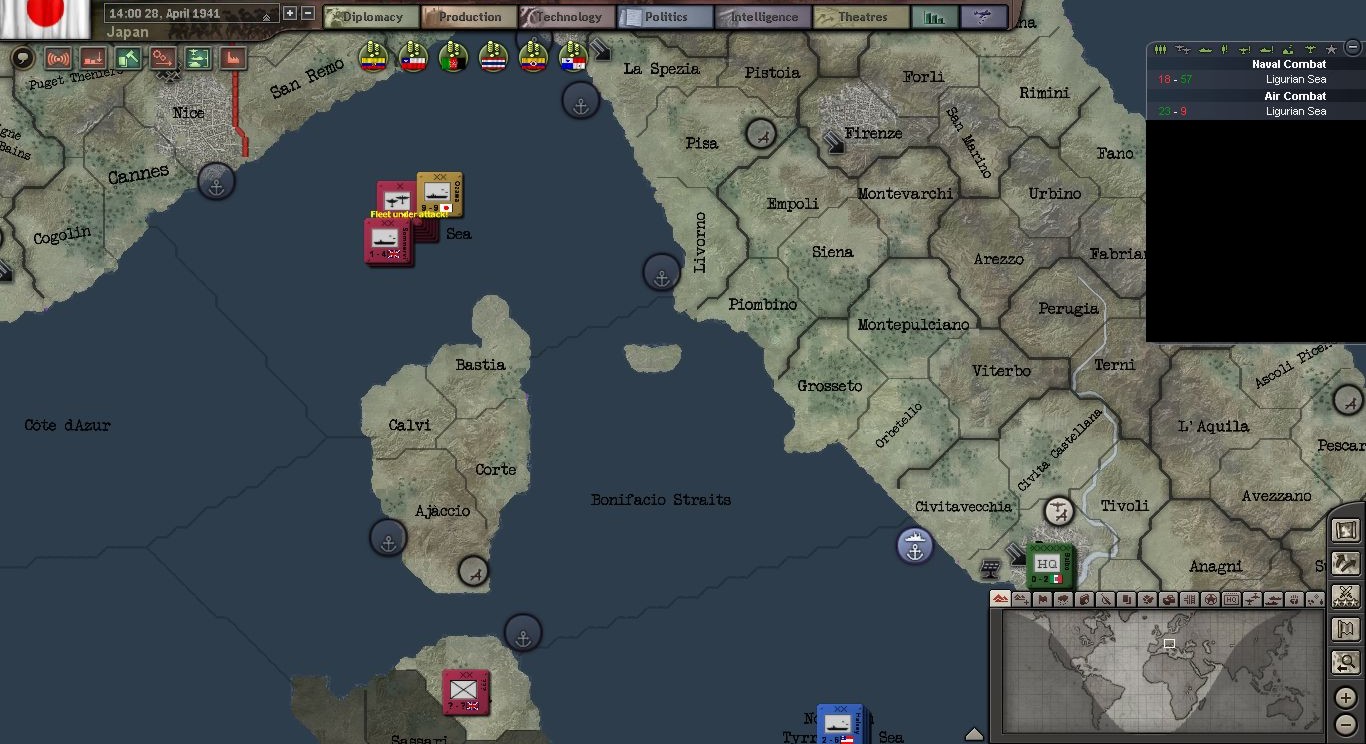
Task: Open the Statistics bar-chart screen
Action: [934, 17]
